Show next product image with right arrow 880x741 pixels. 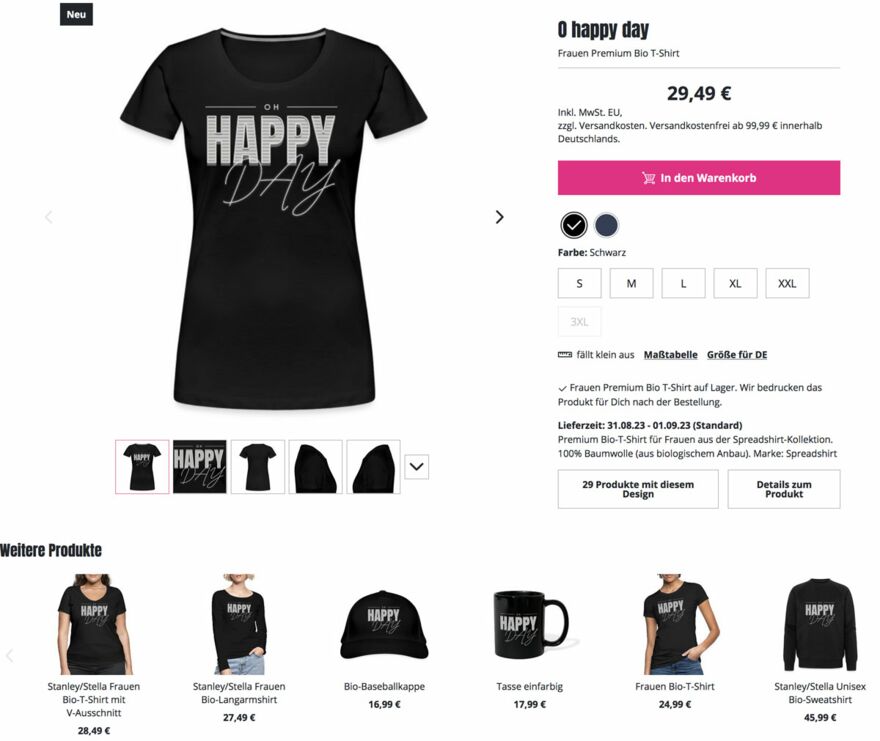point(499,217)
